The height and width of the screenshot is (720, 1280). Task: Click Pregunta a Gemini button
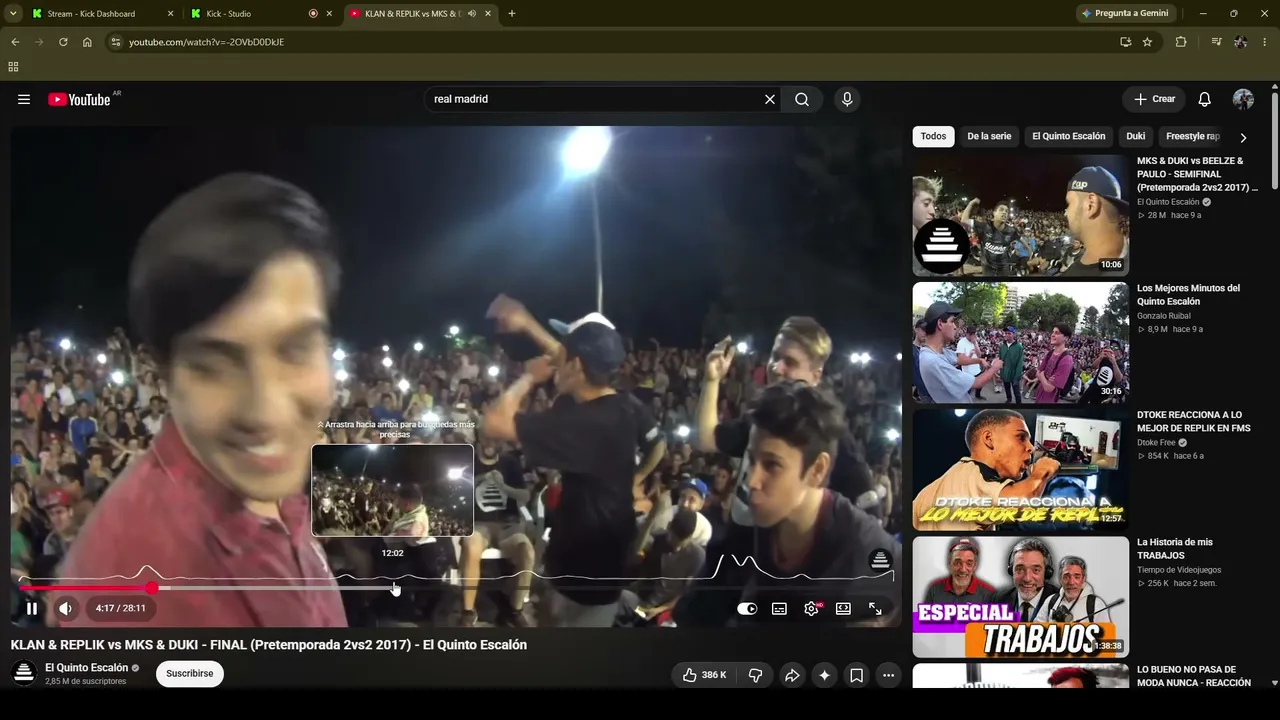pos(1124,14)
